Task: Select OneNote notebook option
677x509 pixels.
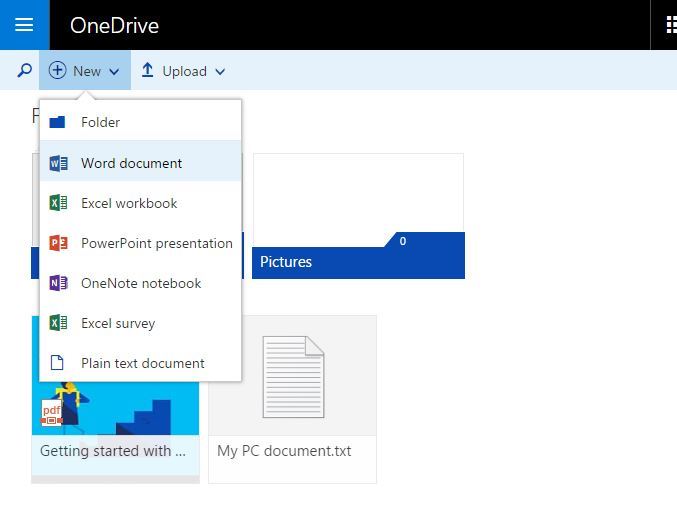Action: coord(140,283)
